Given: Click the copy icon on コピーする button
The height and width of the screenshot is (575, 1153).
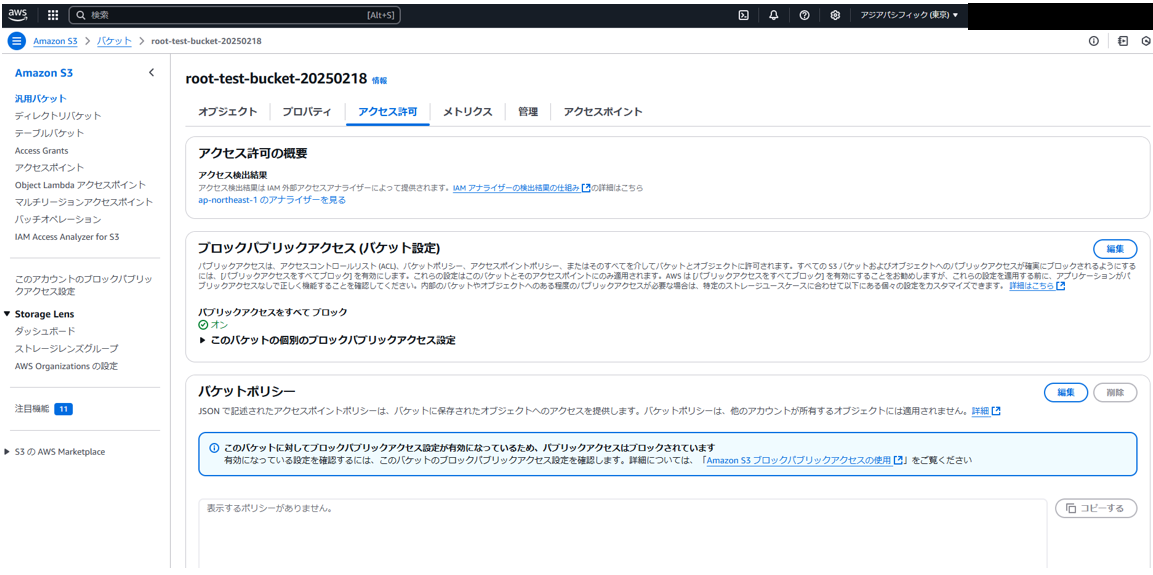Looking at the screenshot, I should click(1071, 508).
